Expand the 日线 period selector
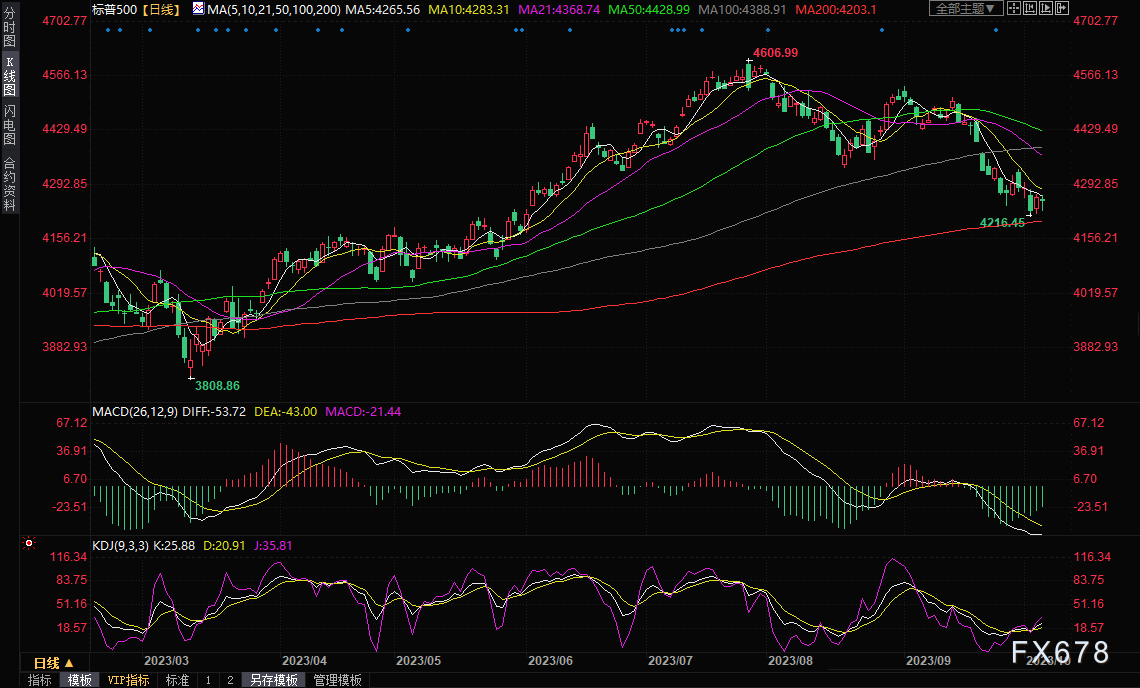The image size is (1140, 688). click(54, 663)
